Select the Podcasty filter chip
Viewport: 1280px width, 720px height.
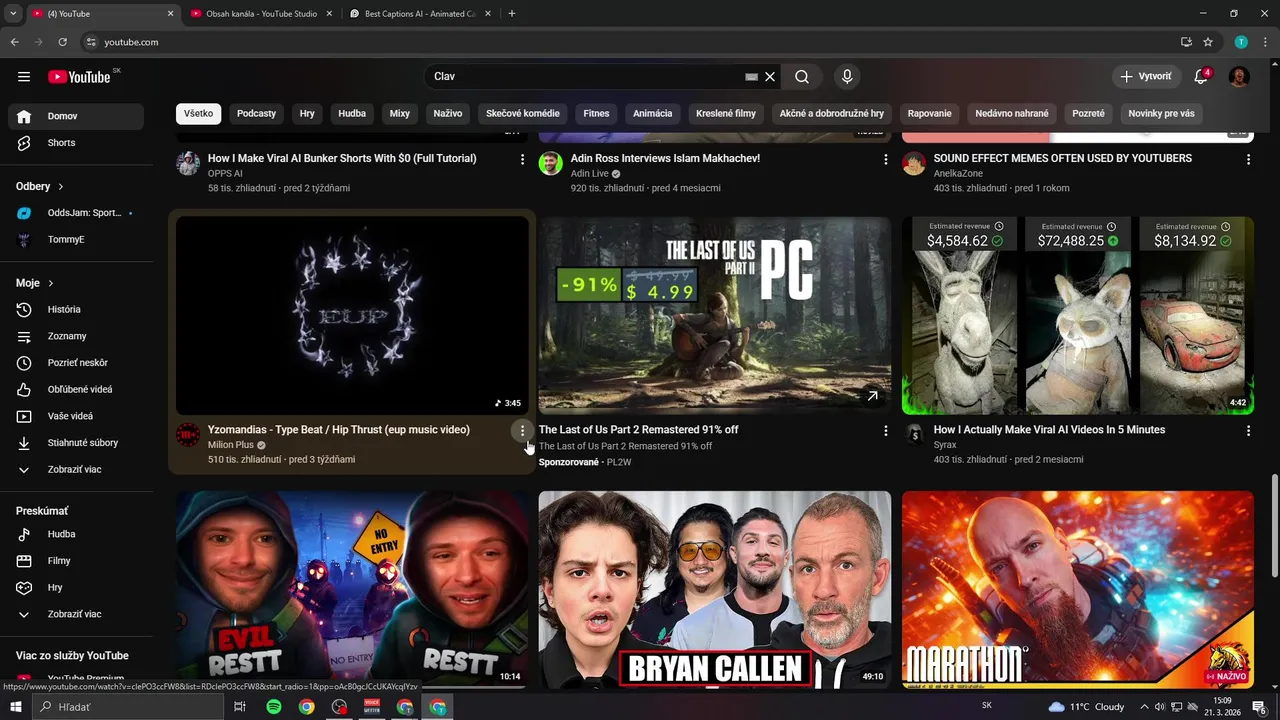(256, 114)
